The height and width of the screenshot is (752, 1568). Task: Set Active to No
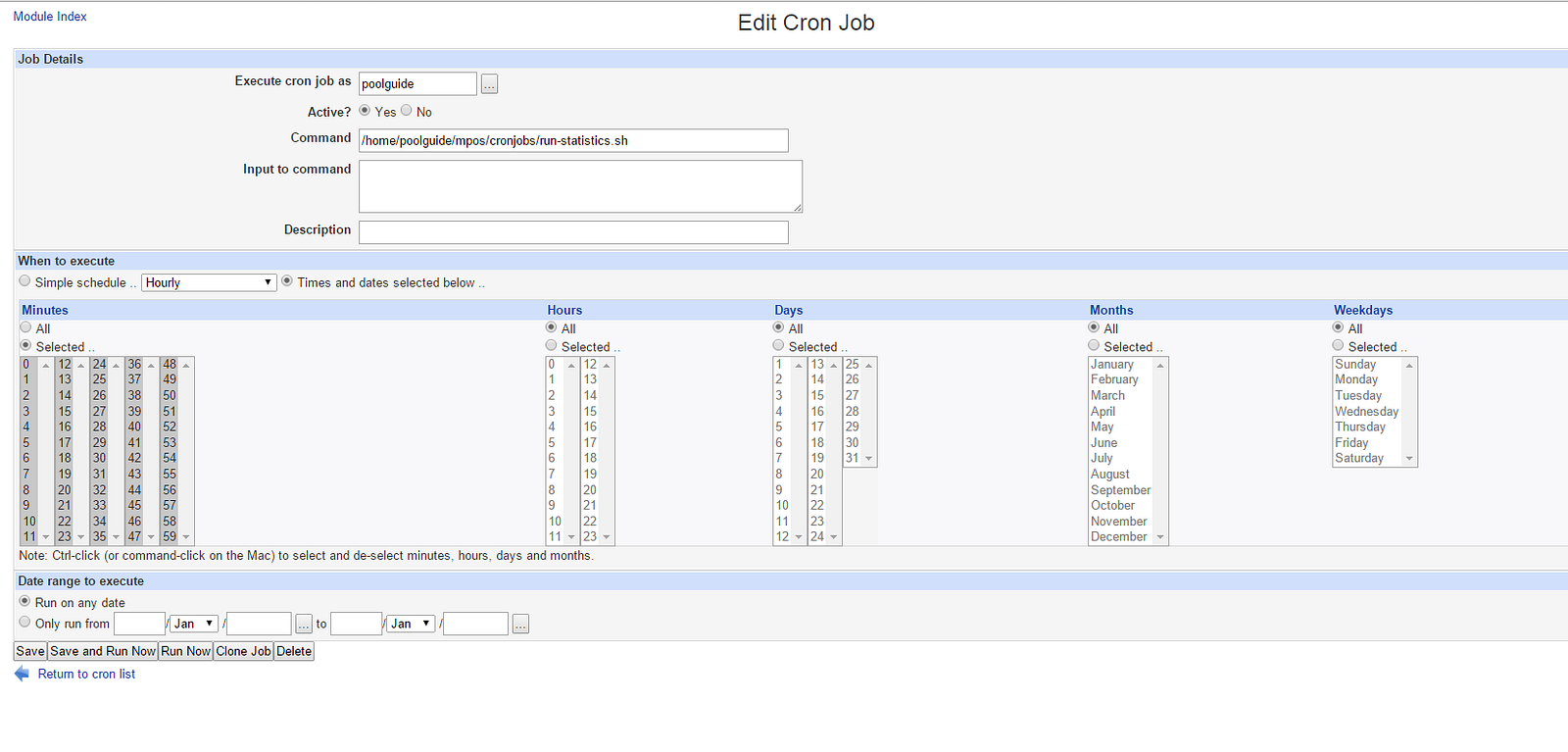tap(406, 111)
